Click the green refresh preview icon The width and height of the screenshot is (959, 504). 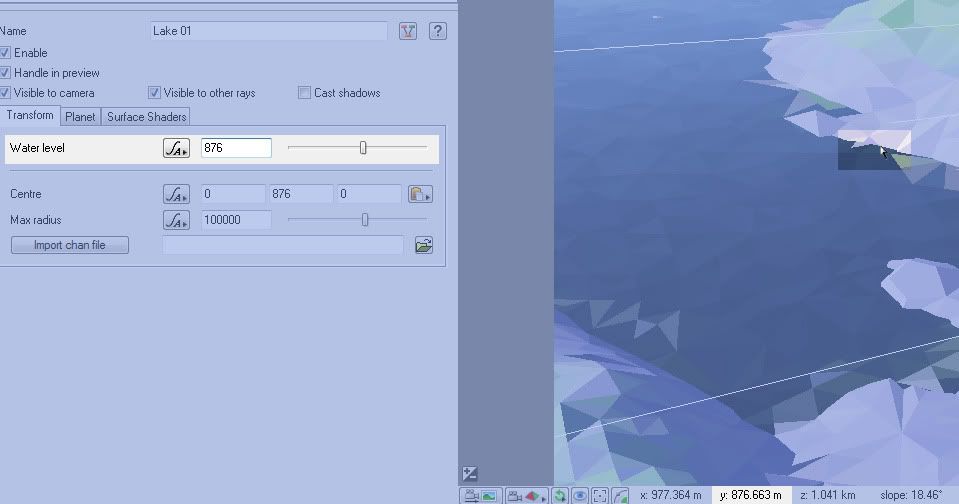pyautogui.click(x=560, y=495)
